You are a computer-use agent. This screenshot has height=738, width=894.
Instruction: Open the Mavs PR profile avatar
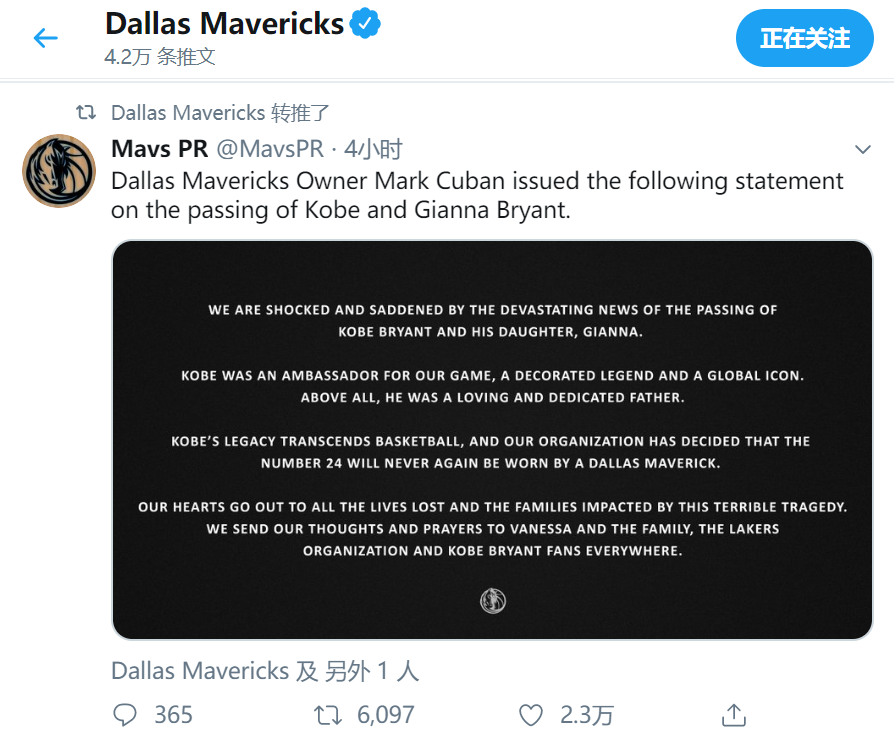pos(59,171)
